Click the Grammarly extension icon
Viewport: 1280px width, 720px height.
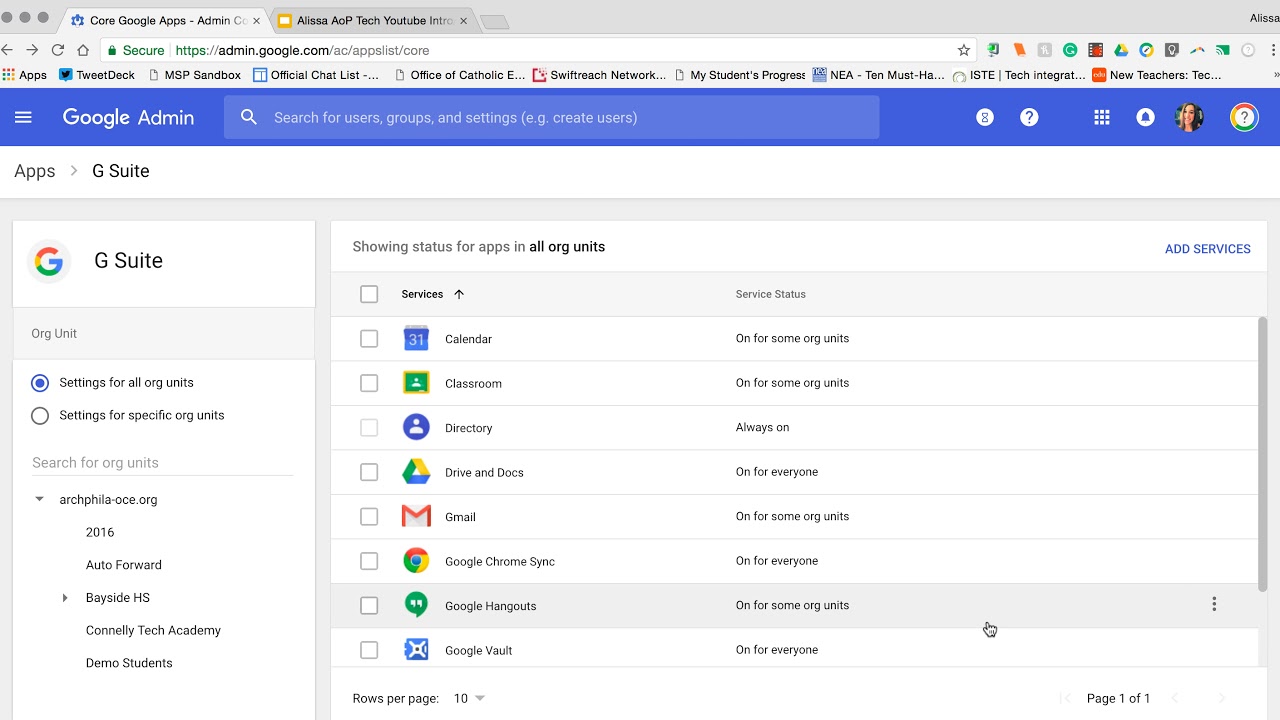(1070, 50)
